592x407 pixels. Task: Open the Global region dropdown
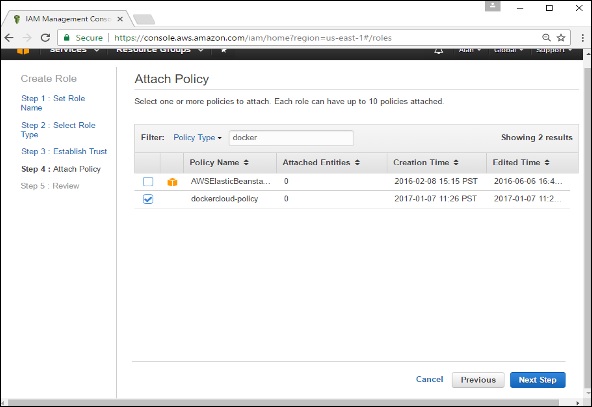click(x=509, y=50)
